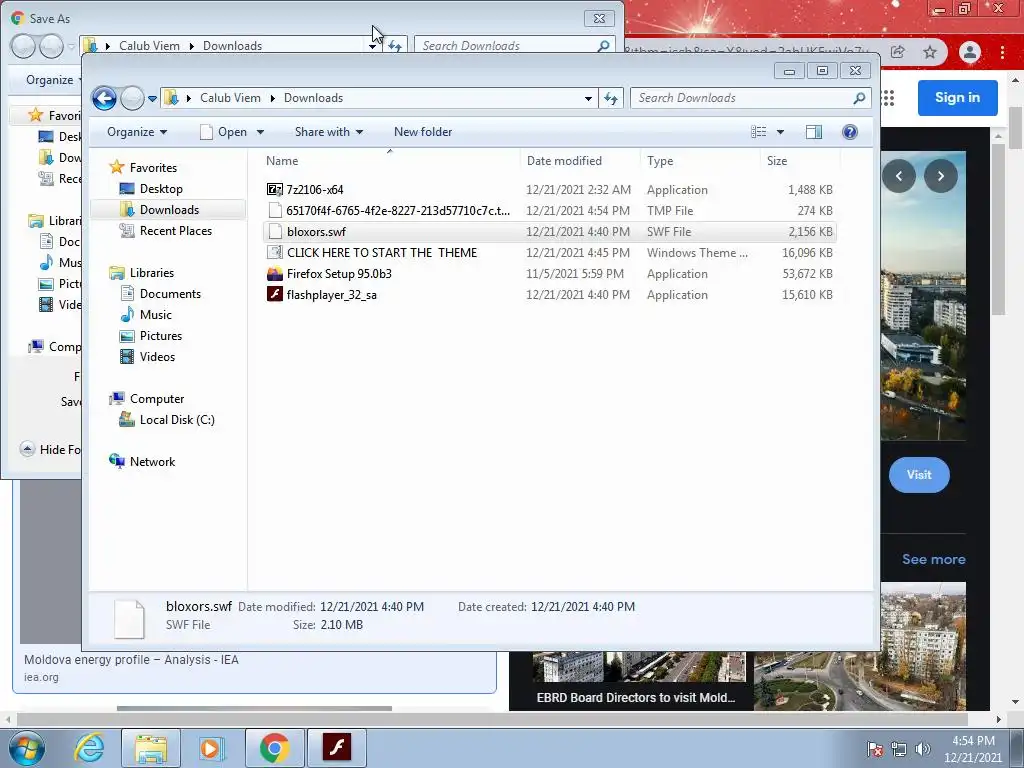Image resolution: width=1024 pixels, height=768 pixels.
Task: Select Downloads in Explorer navigation pane
Action: pos(168,210)
